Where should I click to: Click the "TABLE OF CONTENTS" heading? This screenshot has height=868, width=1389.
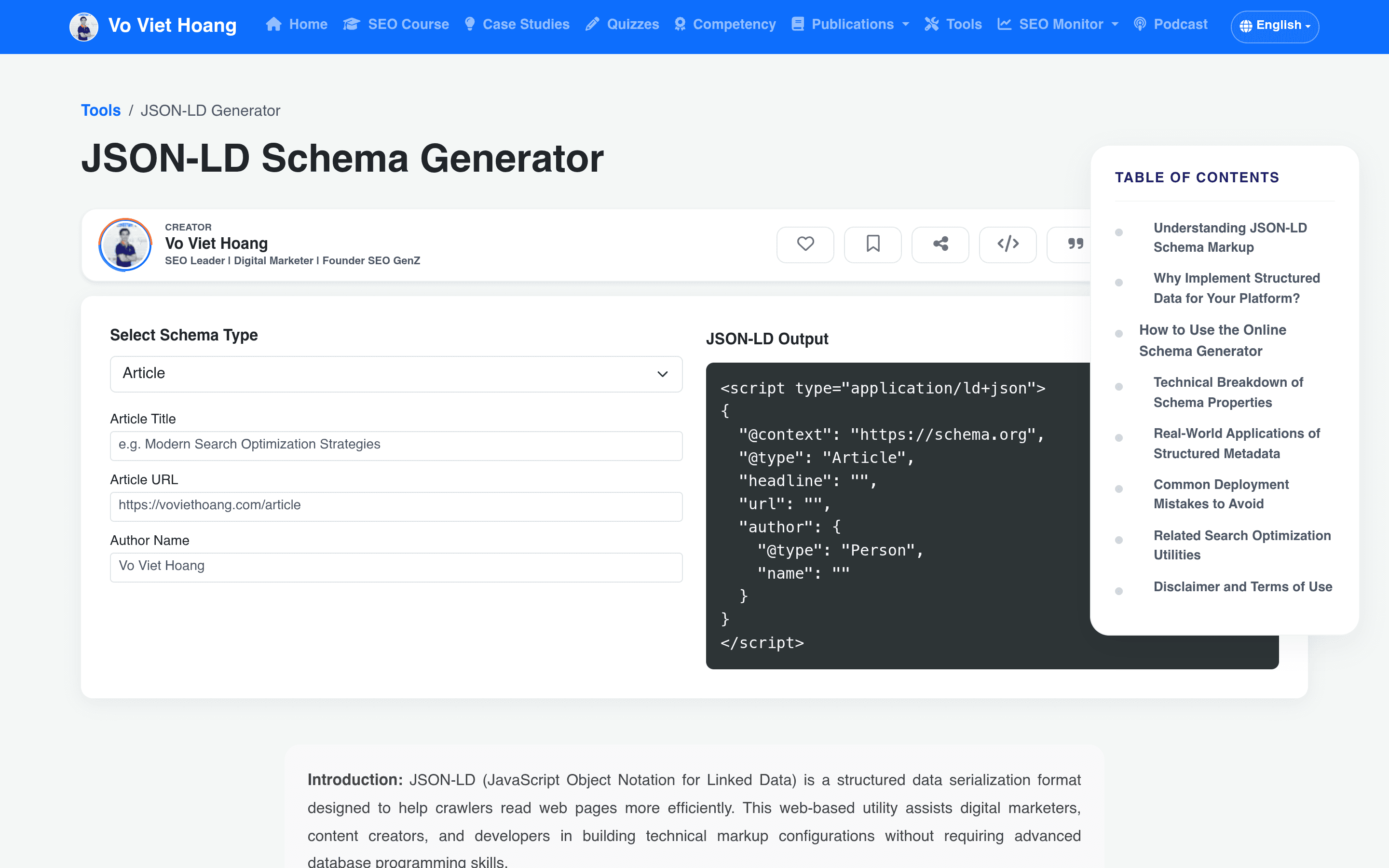click(x=1197, y=177)
